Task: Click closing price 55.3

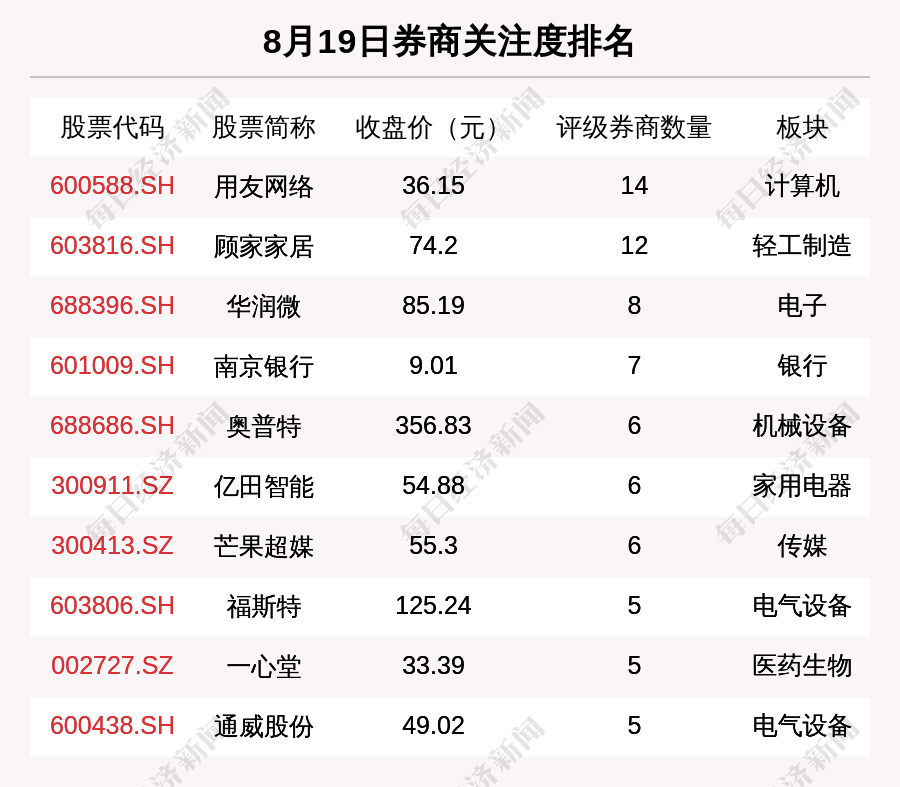Action: pyautogui.click(x=433, y=545)
